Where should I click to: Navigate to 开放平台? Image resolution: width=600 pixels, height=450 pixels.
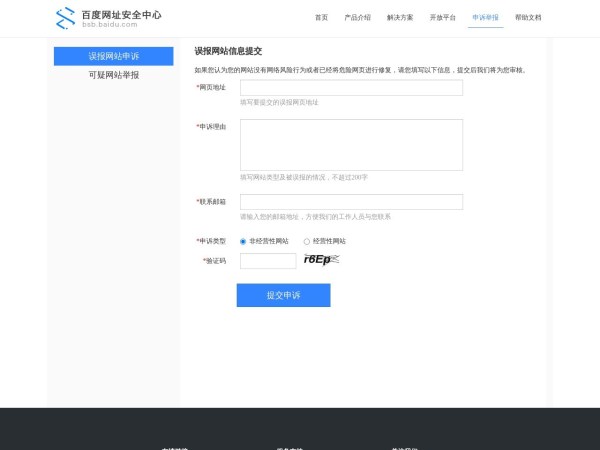pyautogui.click(x=442, y=18)
